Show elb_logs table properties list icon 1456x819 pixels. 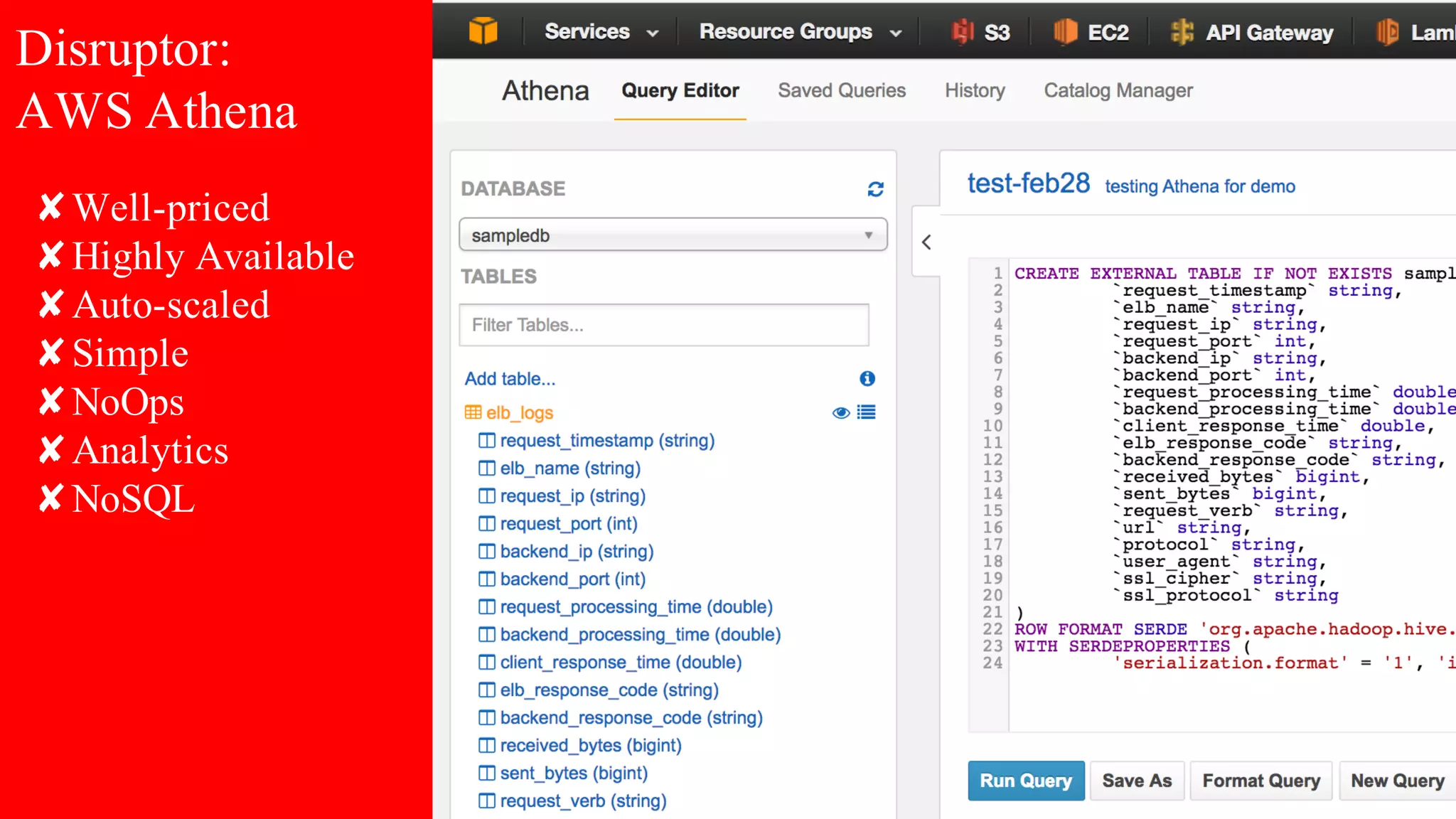coord(867,412)
